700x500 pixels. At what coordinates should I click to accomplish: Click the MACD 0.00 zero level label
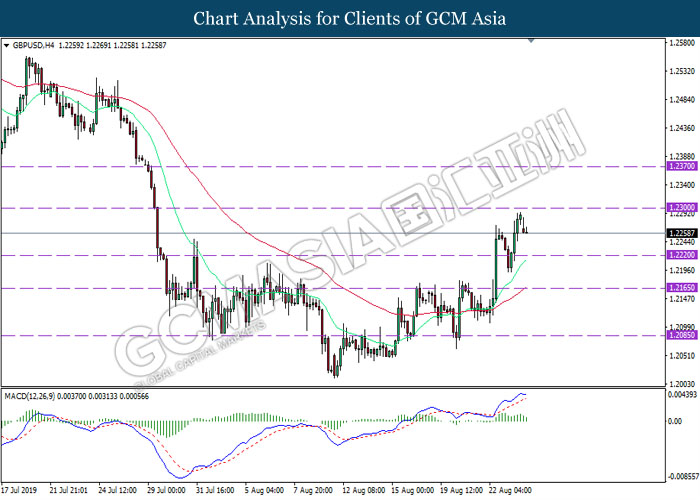(x=675, y=421)
